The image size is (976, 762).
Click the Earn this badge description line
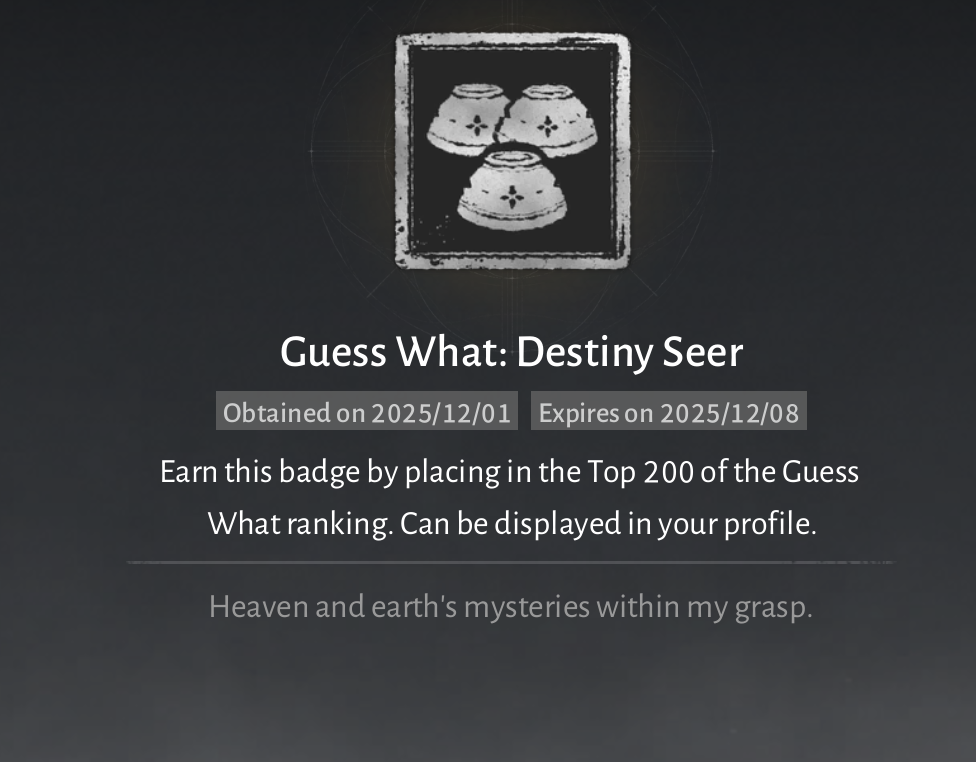[x=509, y=472]
